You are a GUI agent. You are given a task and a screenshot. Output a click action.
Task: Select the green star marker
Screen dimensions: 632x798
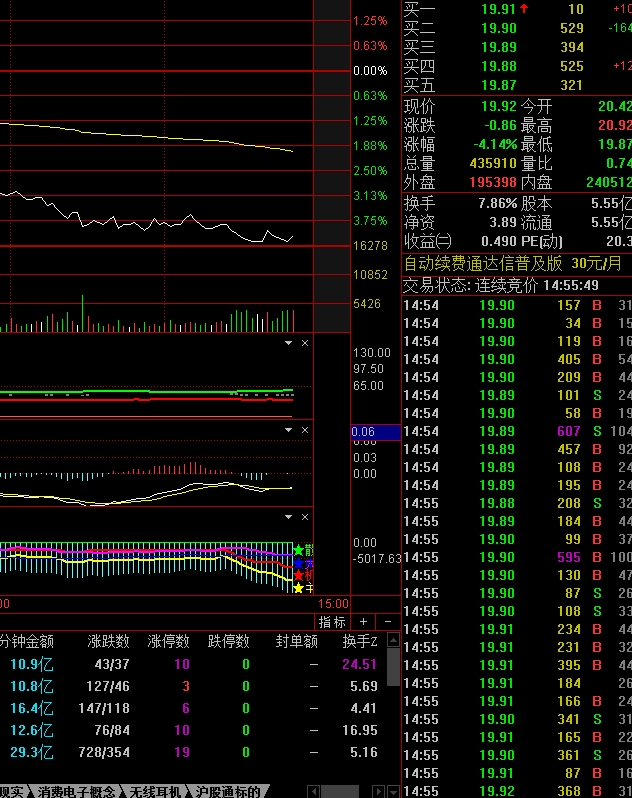[299, 550]
